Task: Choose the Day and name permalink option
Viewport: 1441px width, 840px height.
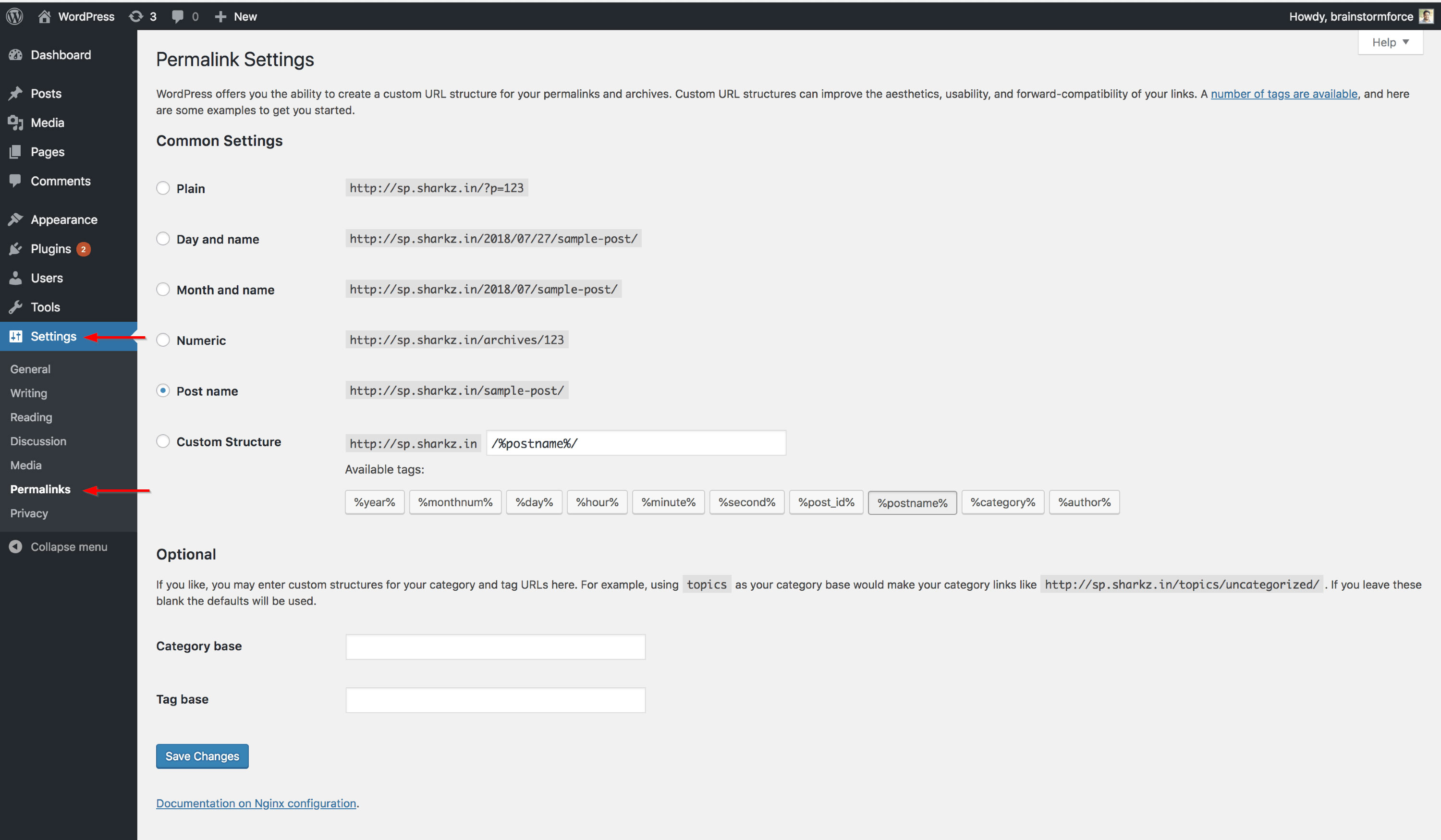Action: (x=163, y=238)
